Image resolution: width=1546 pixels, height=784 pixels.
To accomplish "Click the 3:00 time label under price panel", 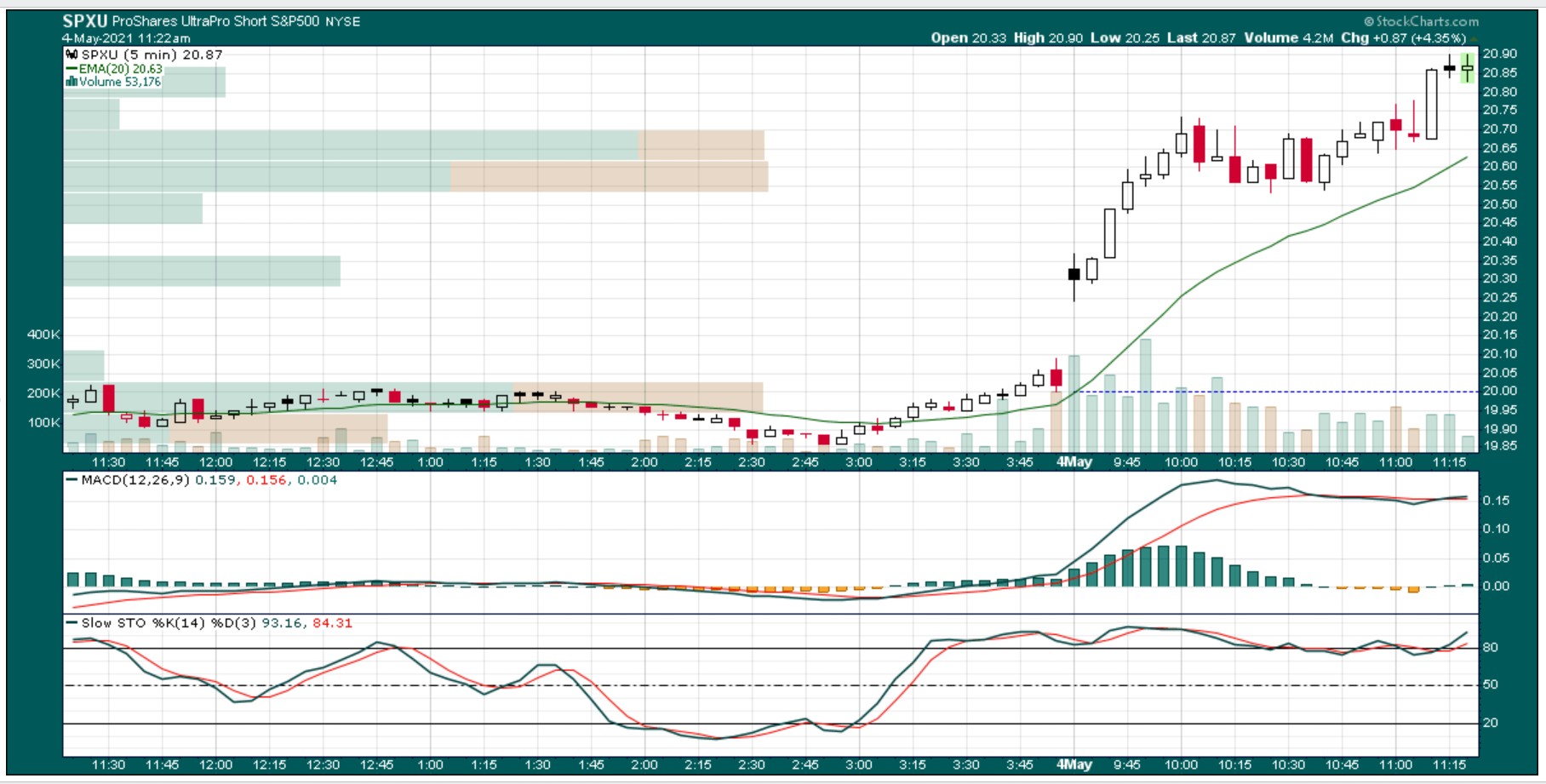I will [859, 462].
